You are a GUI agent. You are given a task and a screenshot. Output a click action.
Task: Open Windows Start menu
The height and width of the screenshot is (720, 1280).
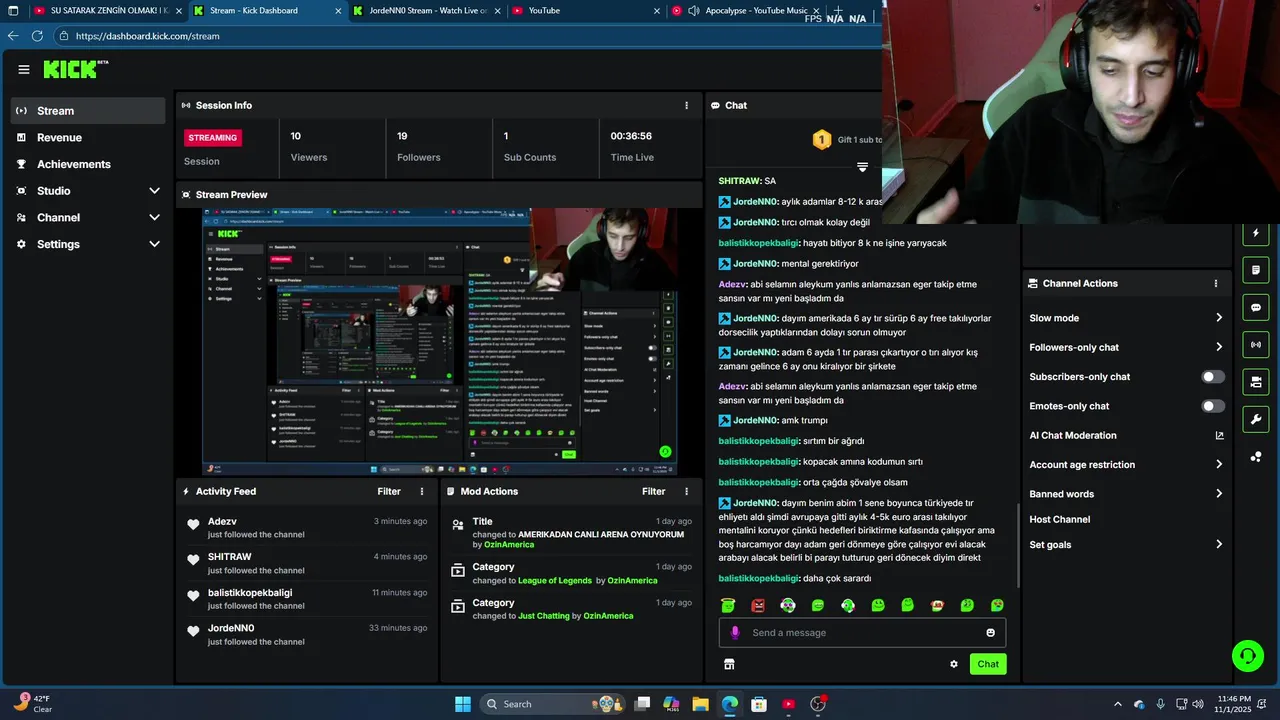[463, 704]
